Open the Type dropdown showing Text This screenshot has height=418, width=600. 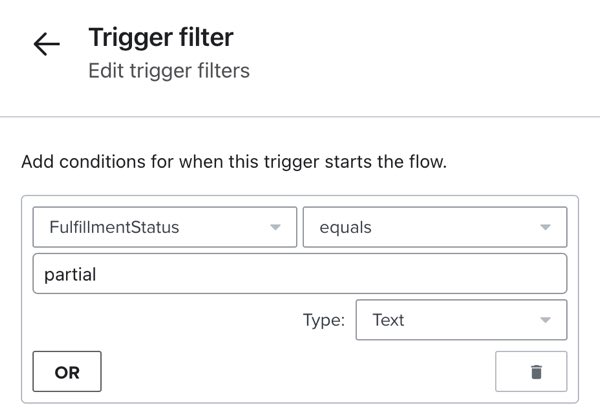(461, 320)
